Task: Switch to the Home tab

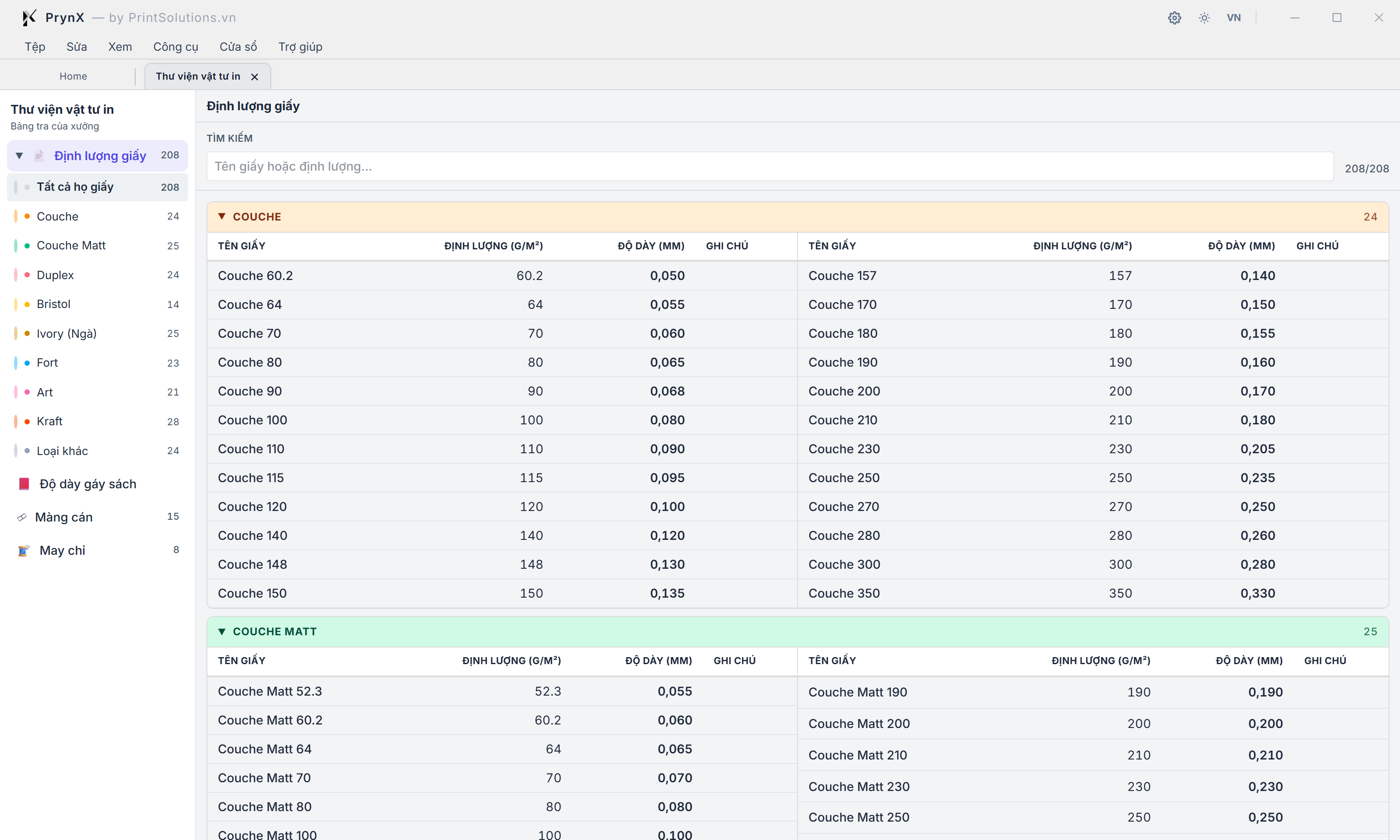Action: pyautogui.click(x=73, y=76)
